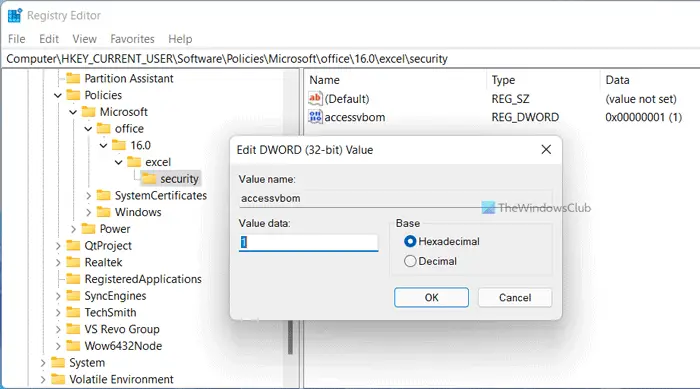Confirm the DWORD value with OK
This screenshot has width=700, height=389.
tap(431, 297)
